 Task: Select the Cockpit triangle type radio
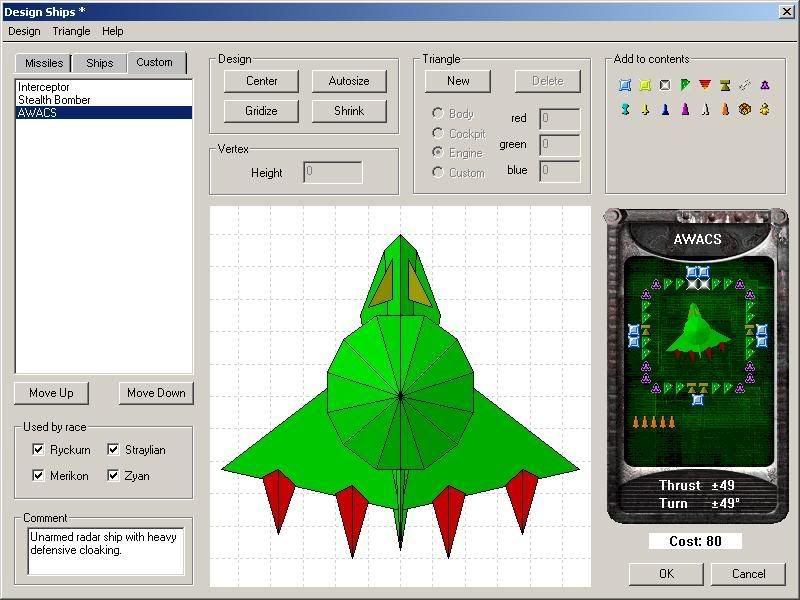pyautogui.click(x=437, y=133)
